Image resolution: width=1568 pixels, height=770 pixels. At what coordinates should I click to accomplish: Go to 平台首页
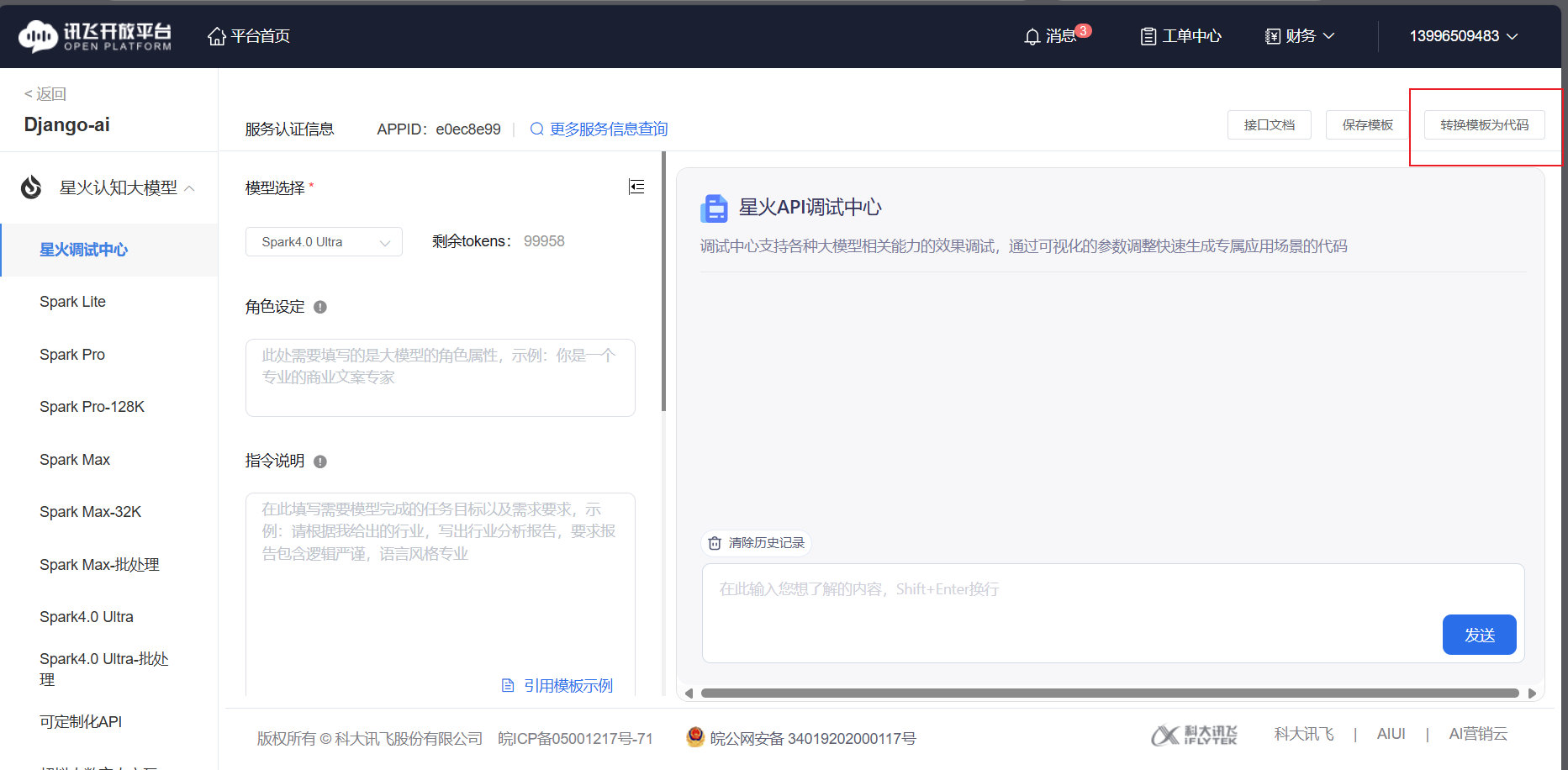249,36
